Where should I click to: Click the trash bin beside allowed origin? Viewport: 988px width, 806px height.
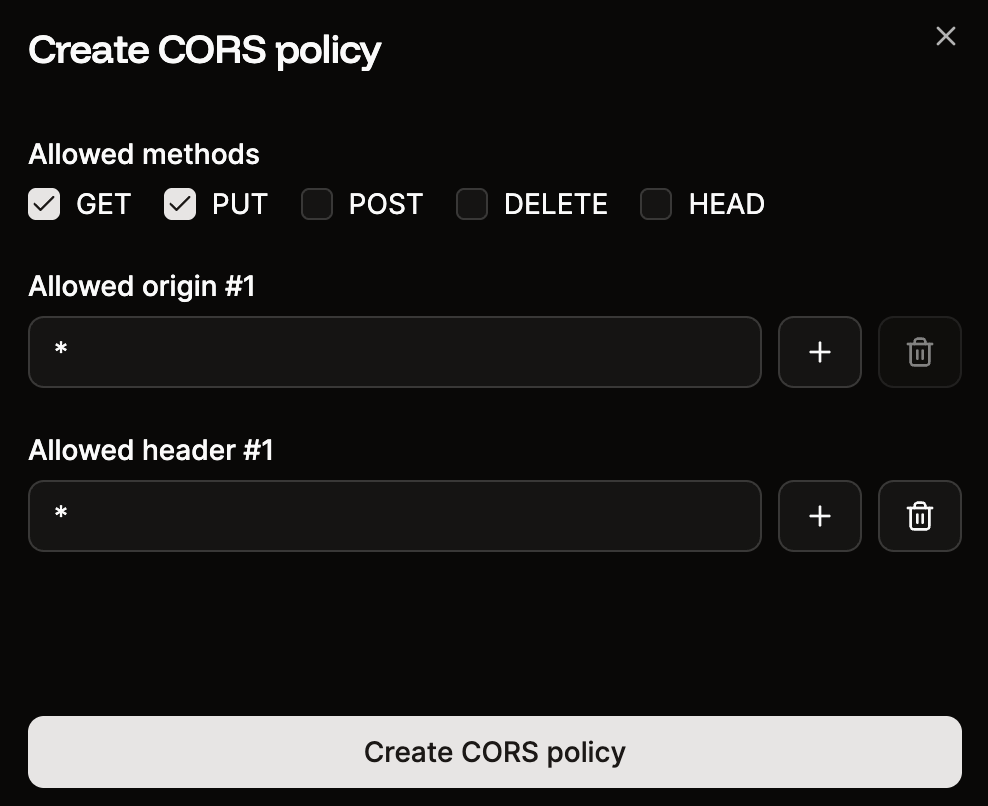pyautogui.click(x=919, y=352)
